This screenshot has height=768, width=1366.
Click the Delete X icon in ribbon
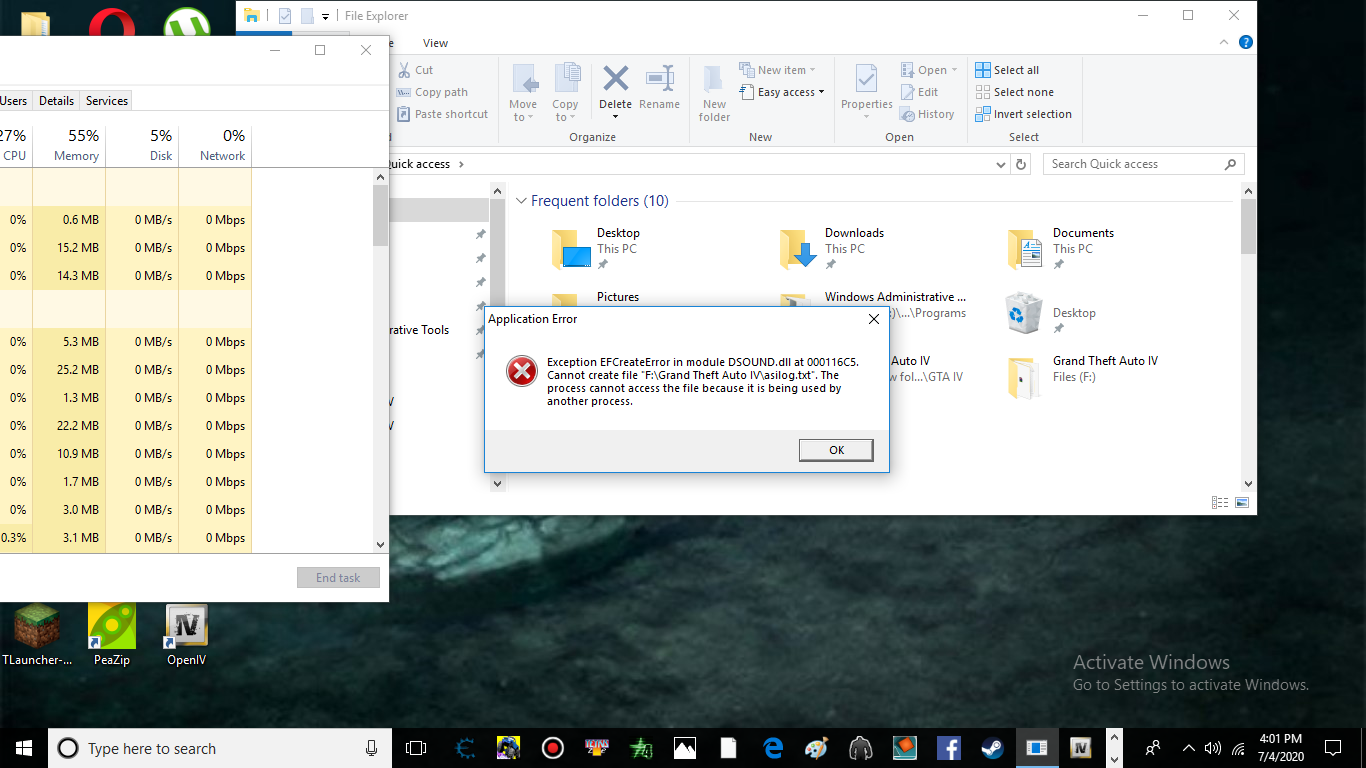tap(615, 79)
